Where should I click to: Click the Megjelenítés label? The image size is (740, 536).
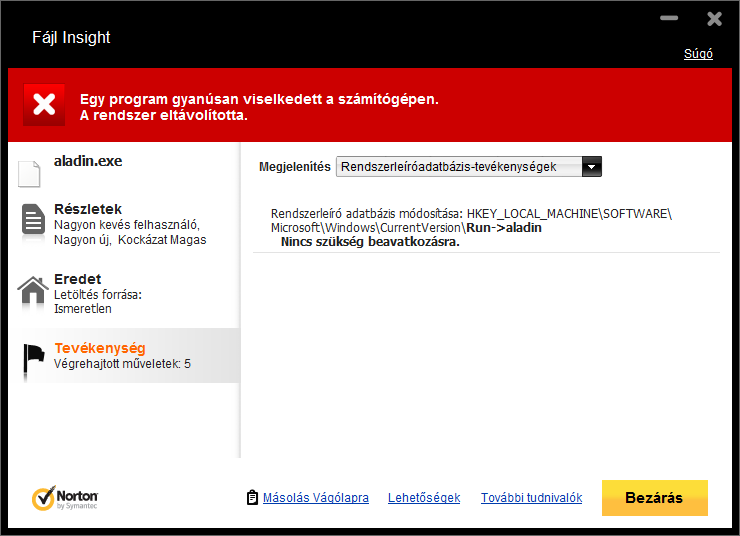coord(294,167)
